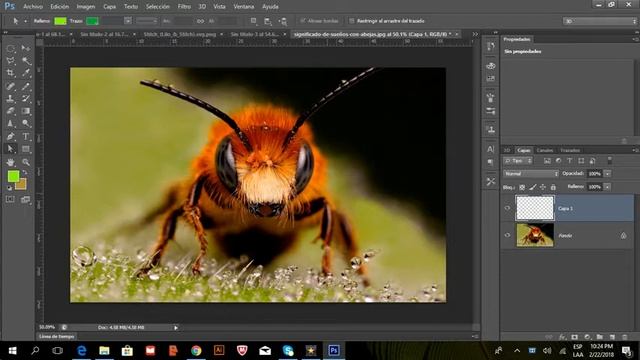This screenshot has width=640, height=360.
Task: Enable Restringir el arrastre del trazado
Action: click(351, 21)
